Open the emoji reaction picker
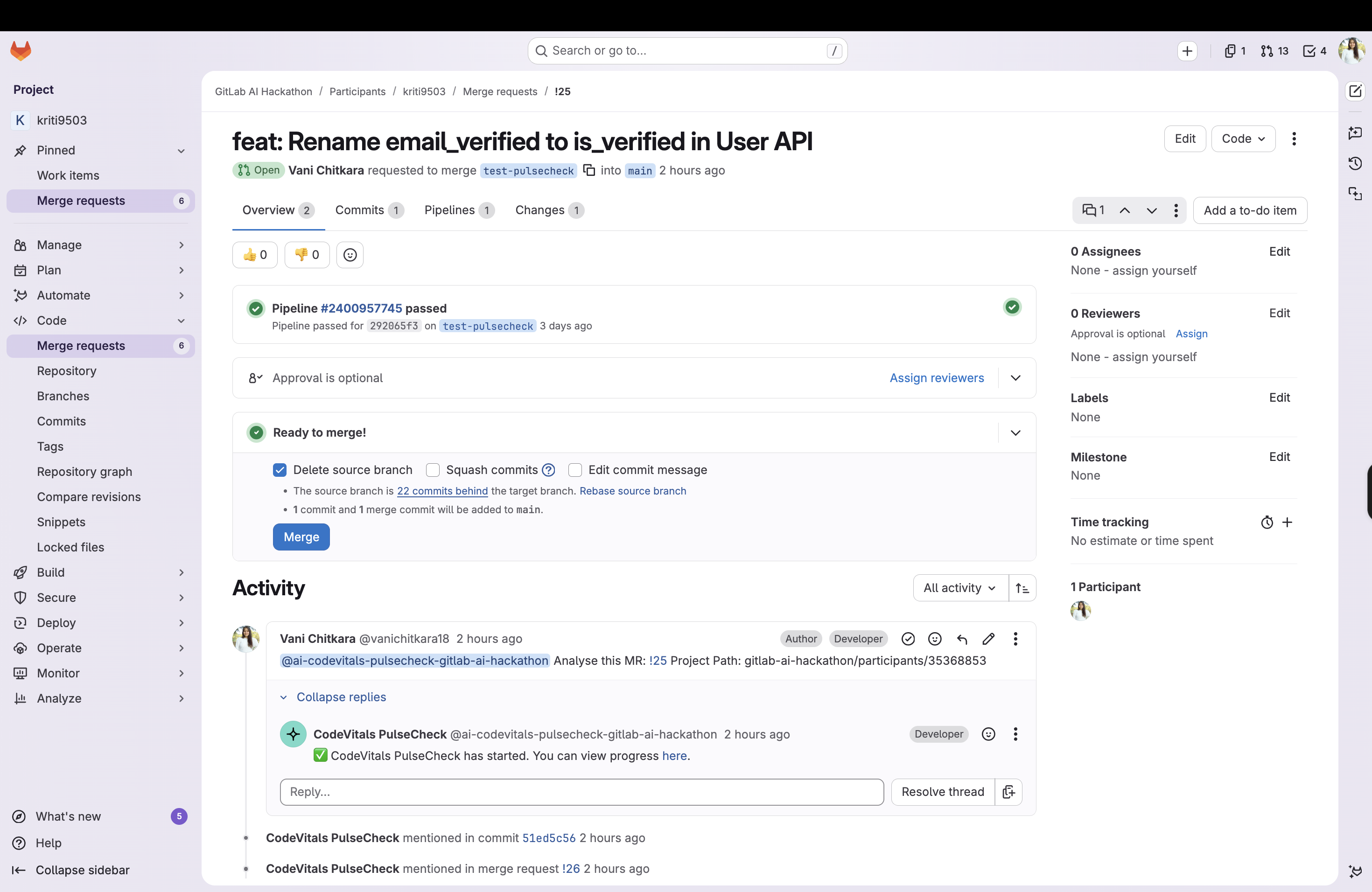The width and height of the screenshot is (1372, 892). point(350,255)
